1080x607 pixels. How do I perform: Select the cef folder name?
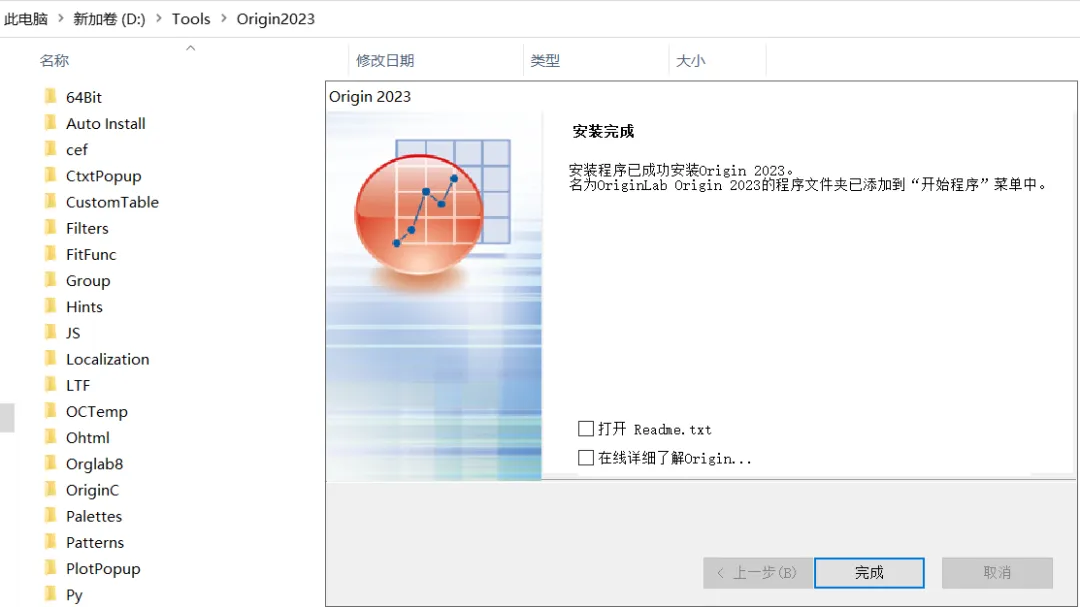pos(76,150)
